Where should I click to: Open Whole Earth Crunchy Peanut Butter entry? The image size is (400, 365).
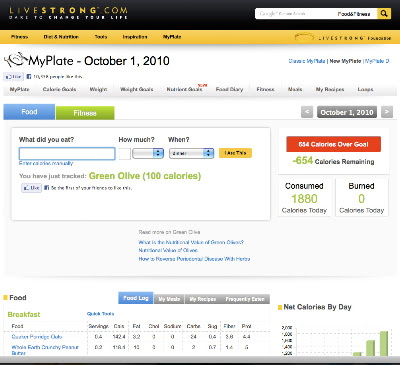[x=45, y=350]
